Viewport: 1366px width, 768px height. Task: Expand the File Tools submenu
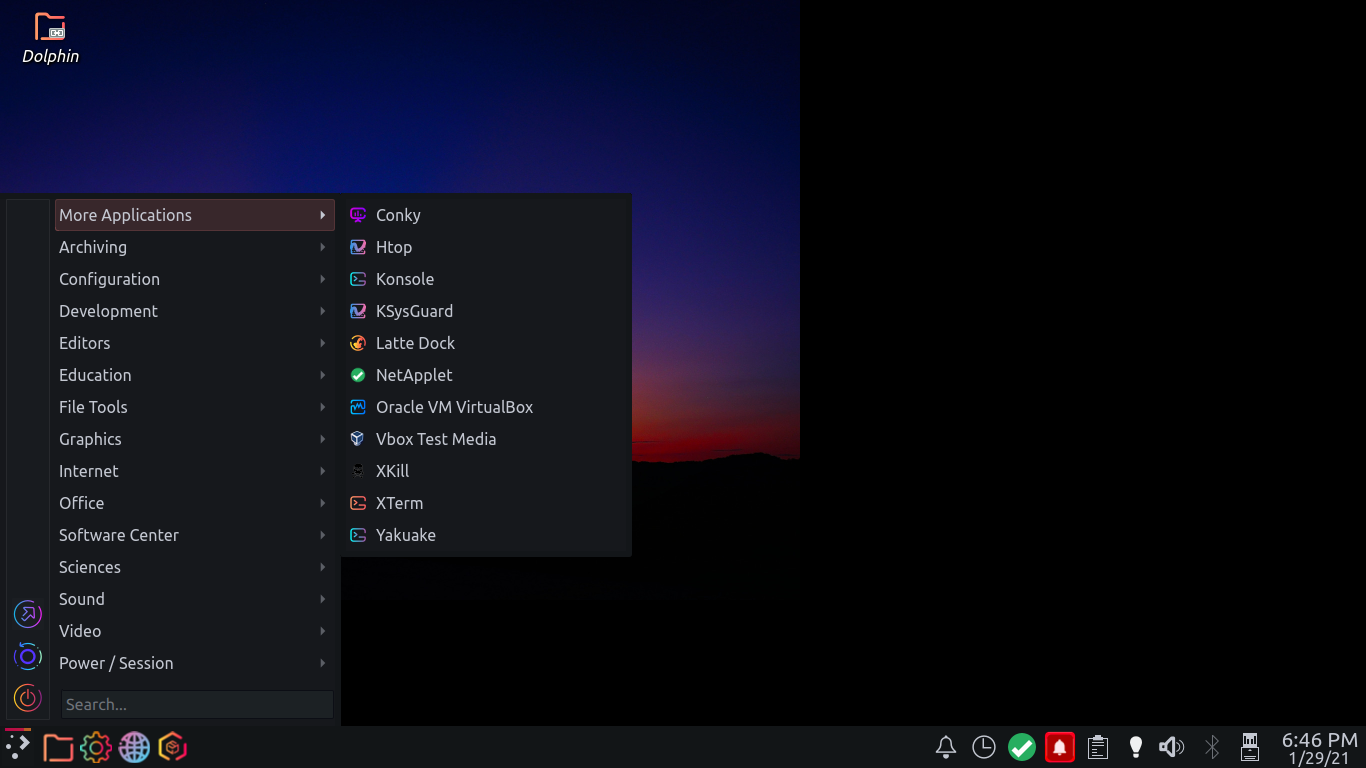click(x=194, y=407)
